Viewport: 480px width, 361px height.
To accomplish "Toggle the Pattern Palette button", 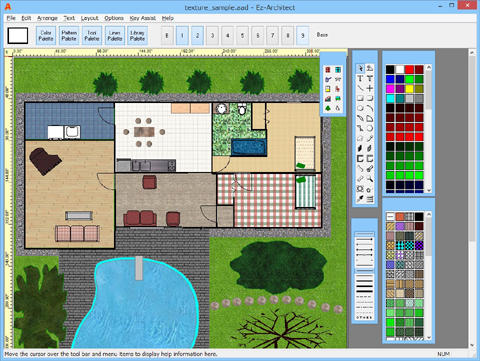I will (x=69, y=35).
